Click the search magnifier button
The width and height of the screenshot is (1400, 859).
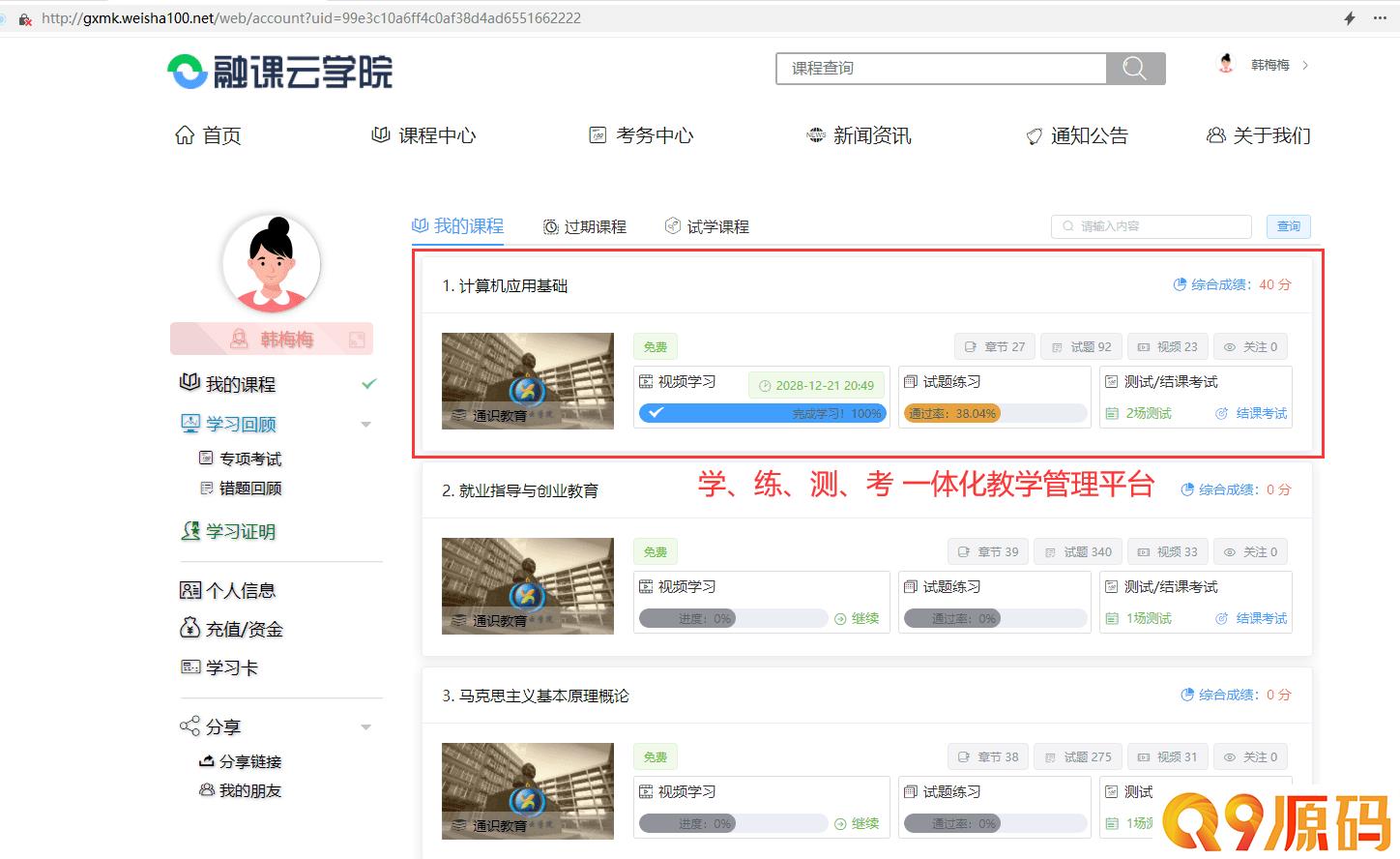[x=1135, y=68]
